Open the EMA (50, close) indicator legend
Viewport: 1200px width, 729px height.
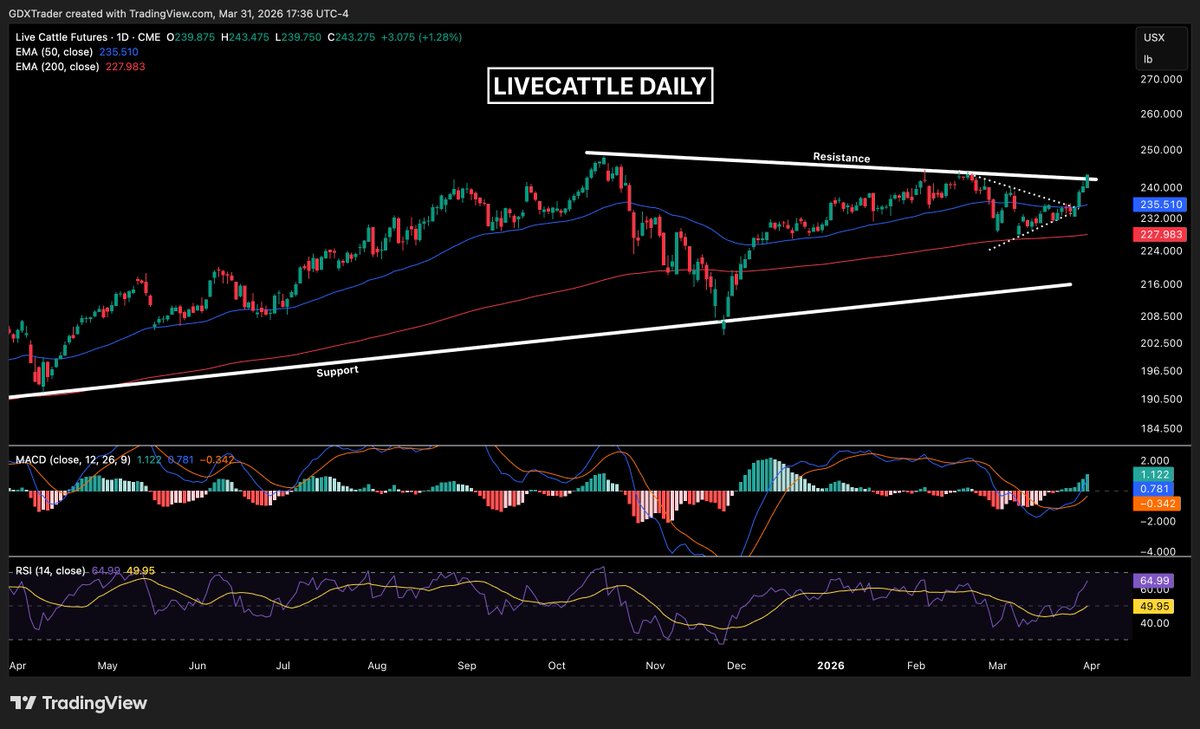(x=53, y=51)
